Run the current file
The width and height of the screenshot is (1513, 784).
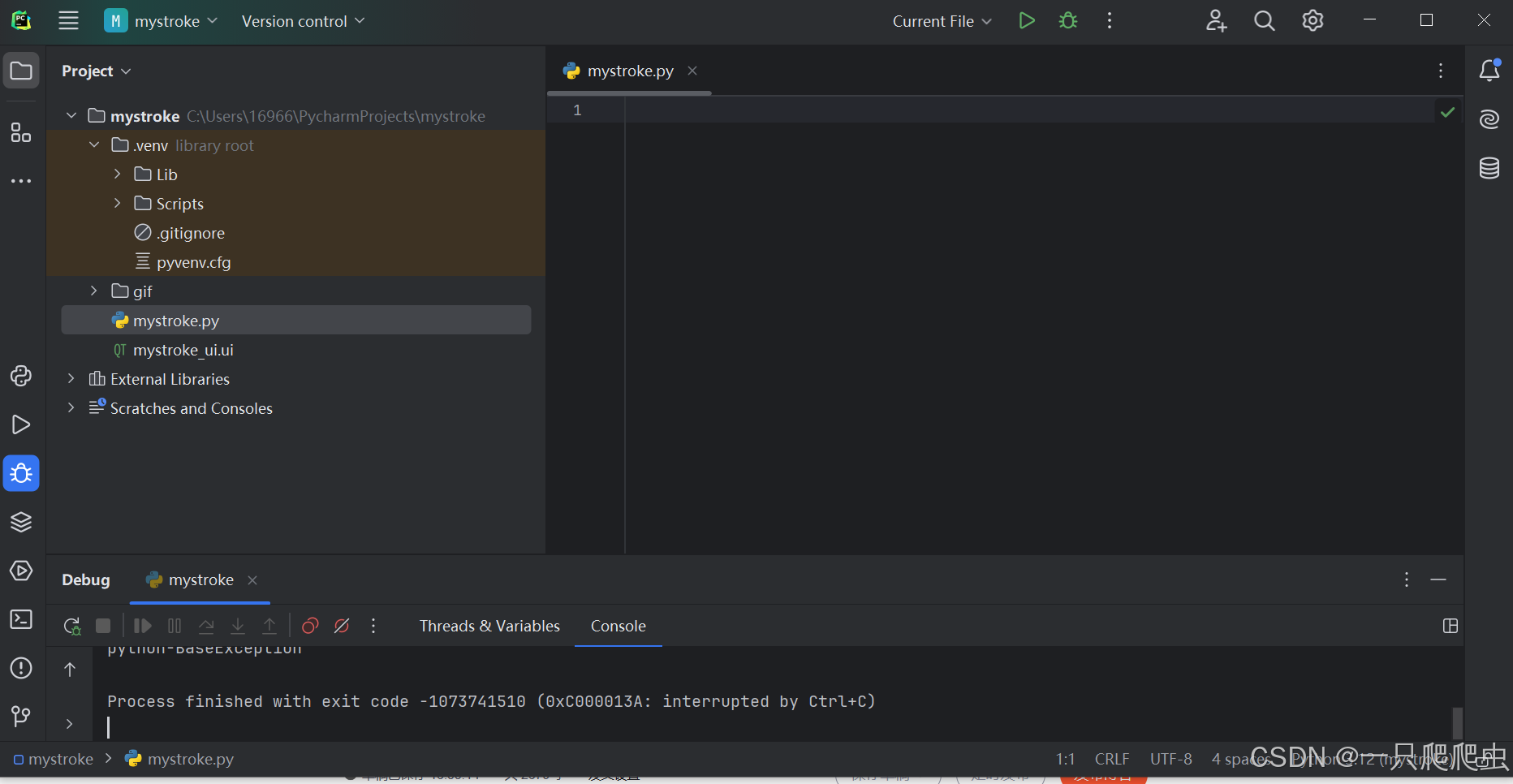coord(1027,21)
